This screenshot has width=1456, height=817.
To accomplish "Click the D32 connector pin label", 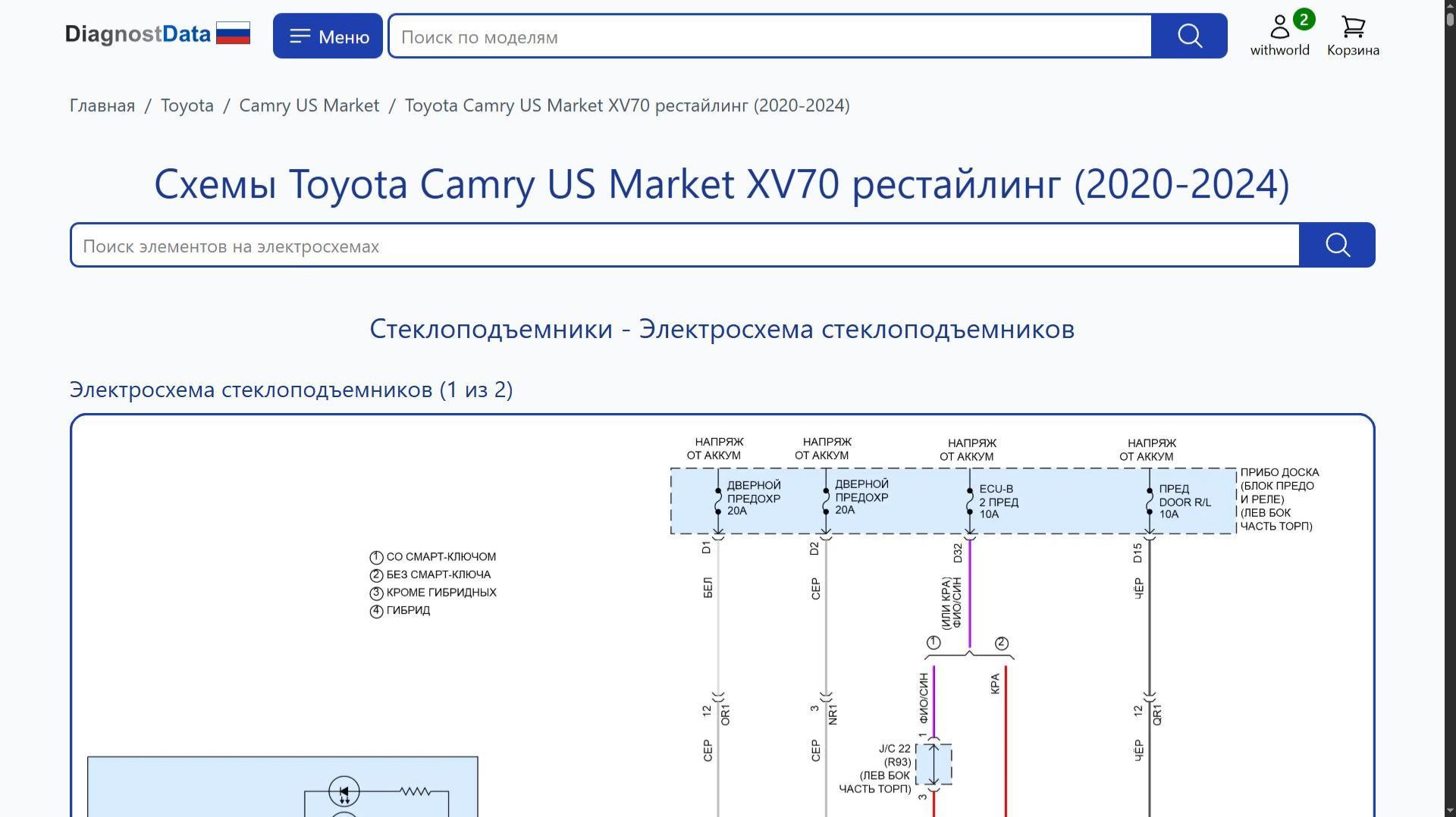I will 958,552.
